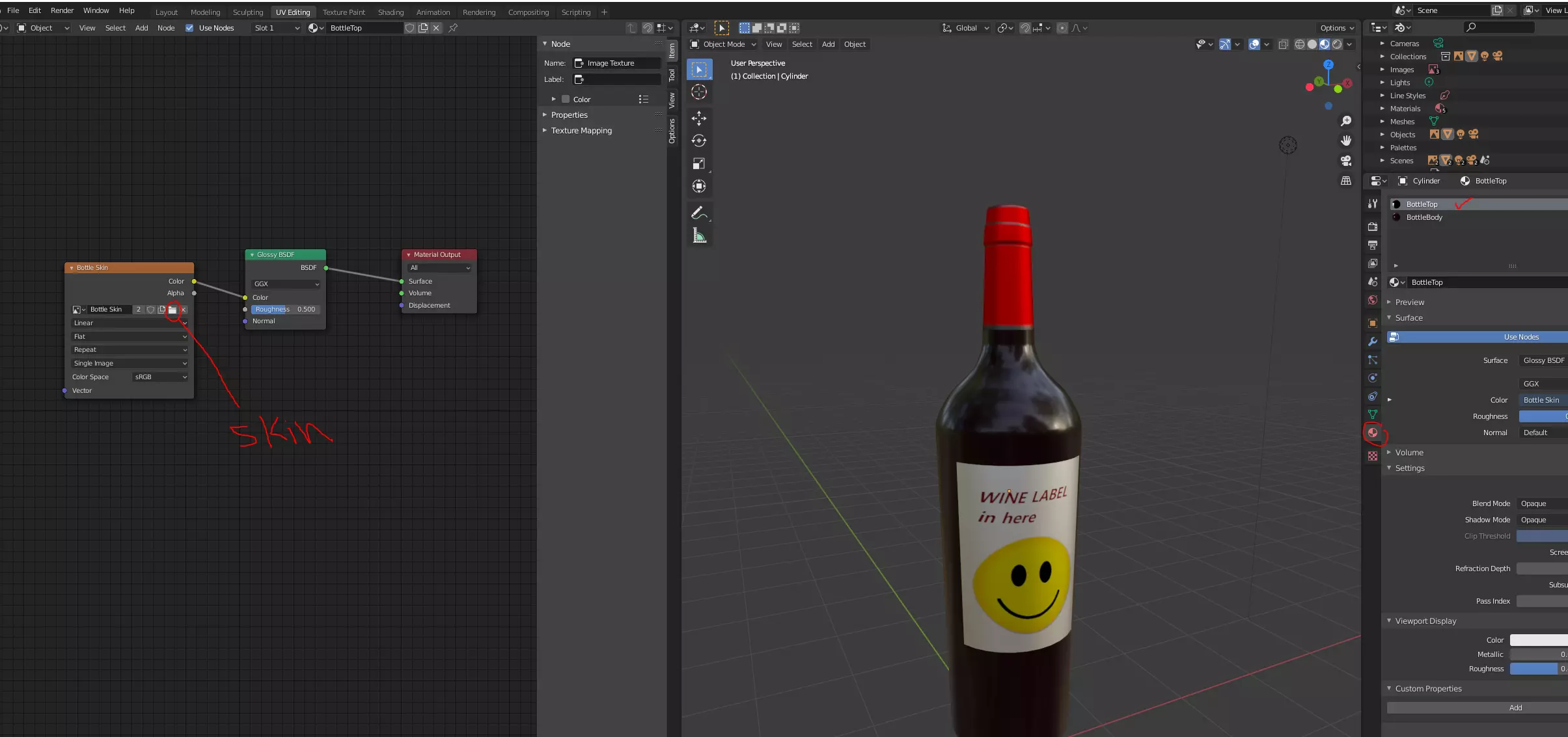Open the Node menu in node editor
This screenshot has width=1568, height=737.
coord(166,28)
